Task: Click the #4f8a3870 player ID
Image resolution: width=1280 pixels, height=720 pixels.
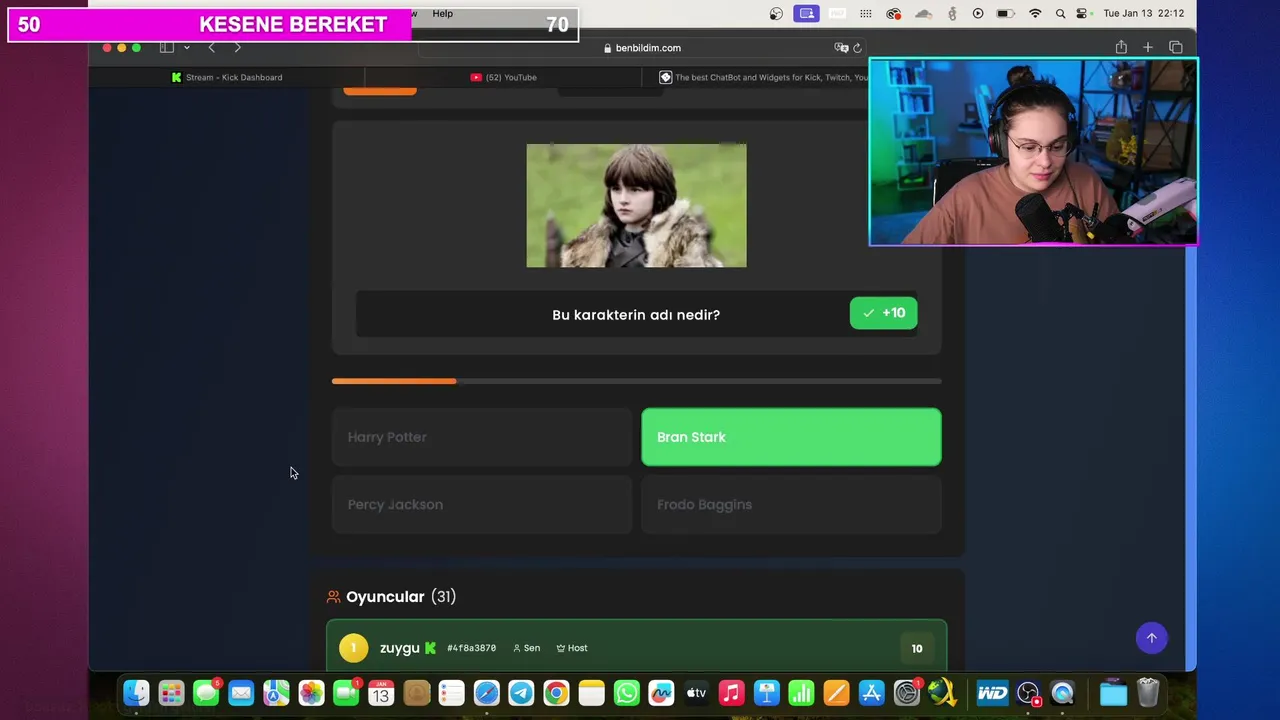Action: pos(471,648)
